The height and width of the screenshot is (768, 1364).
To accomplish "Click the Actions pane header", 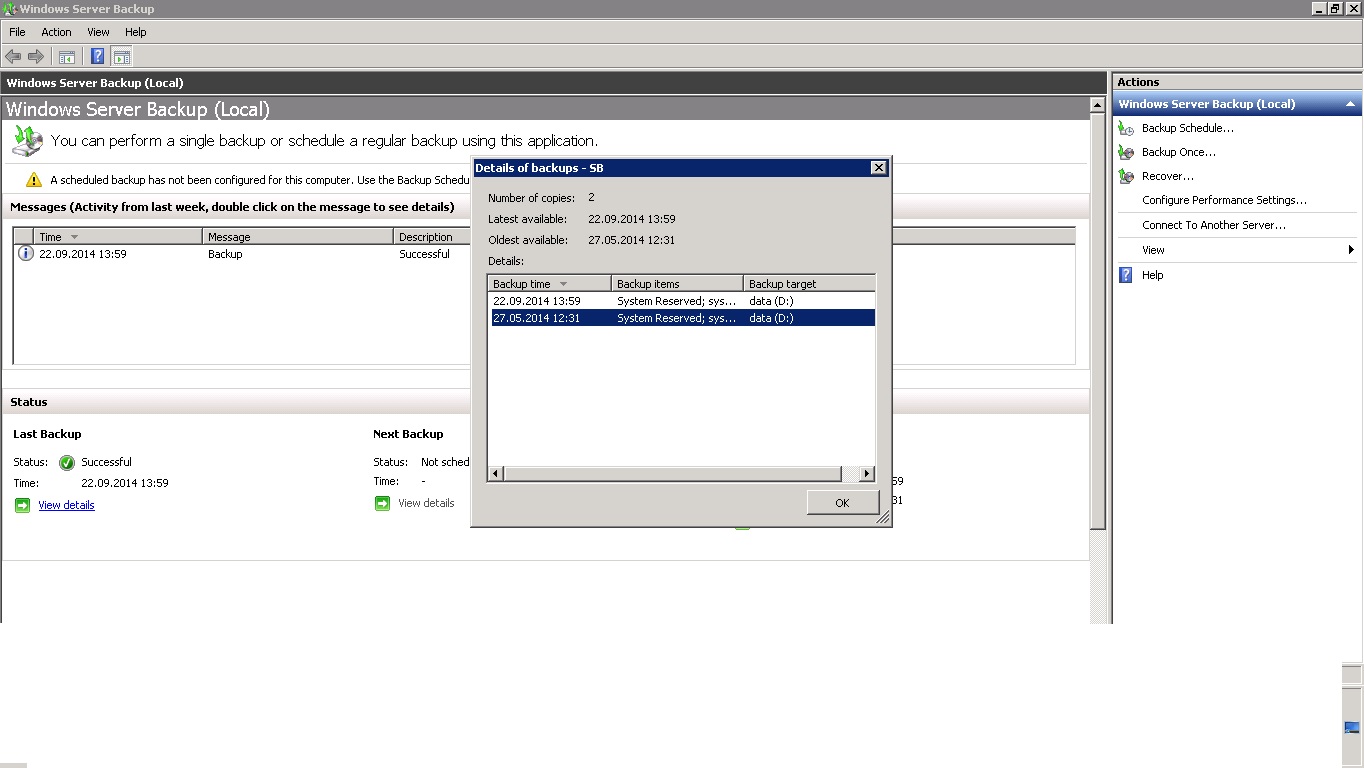I will pos(1236,82).
